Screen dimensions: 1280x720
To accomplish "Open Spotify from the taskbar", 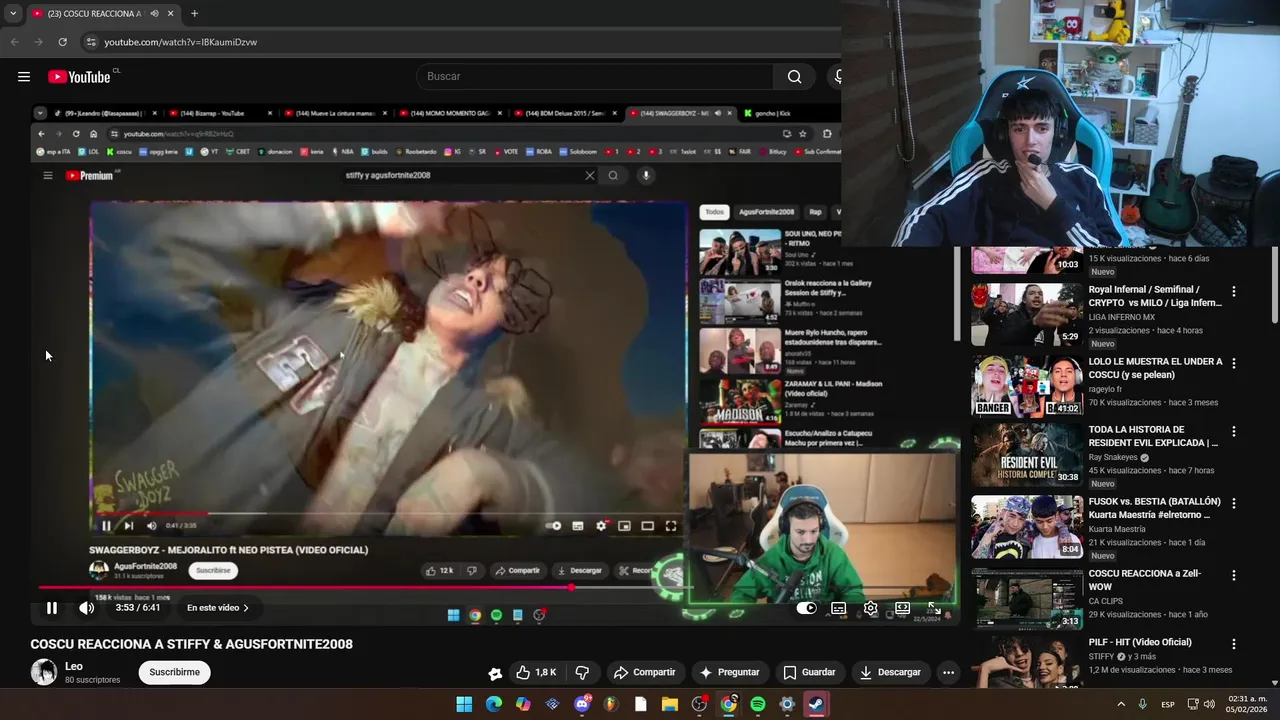I will click(758, 704).
